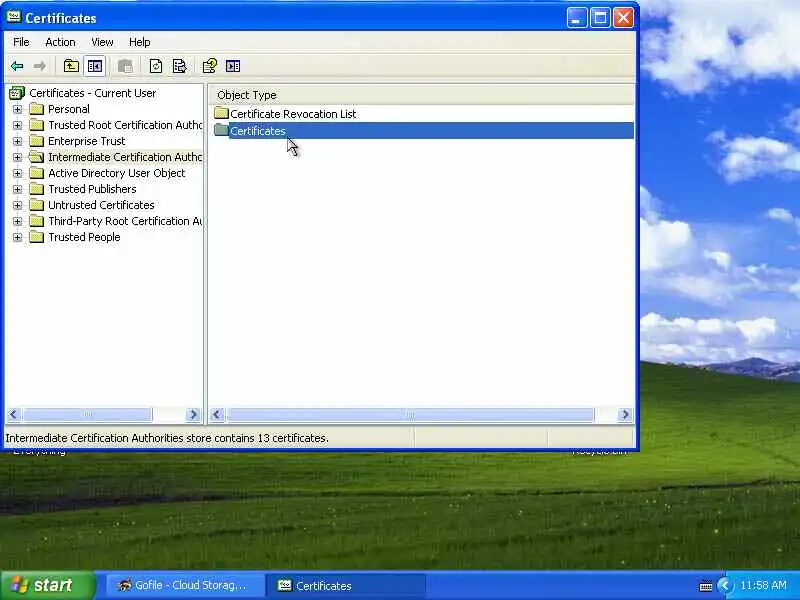Screen dimensions: 800x600
Task: Select Active Directory User Object label
Action: [x=116, y=173]
